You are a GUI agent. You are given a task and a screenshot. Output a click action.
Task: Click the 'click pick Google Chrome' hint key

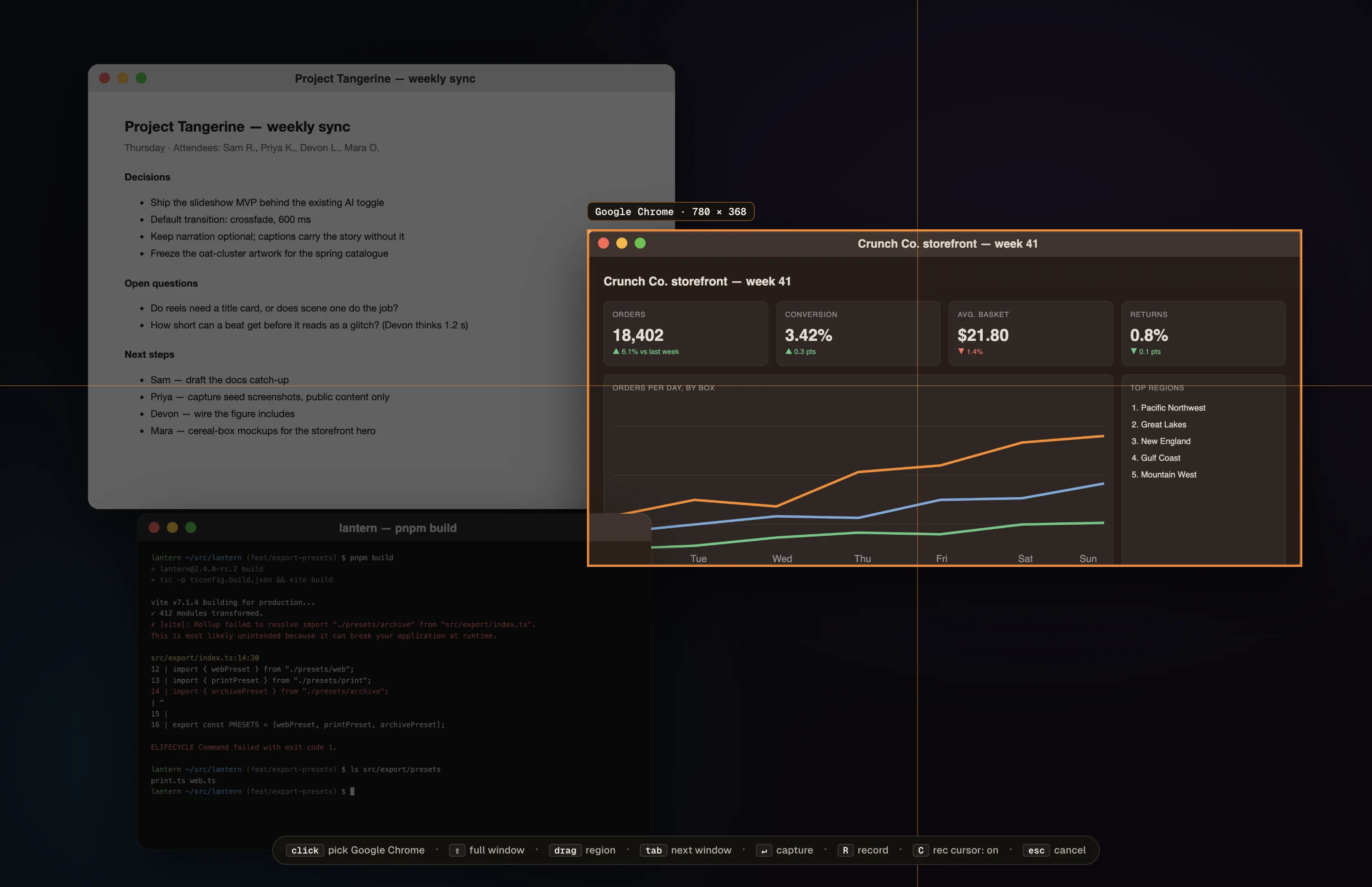(x=304, y=850)
